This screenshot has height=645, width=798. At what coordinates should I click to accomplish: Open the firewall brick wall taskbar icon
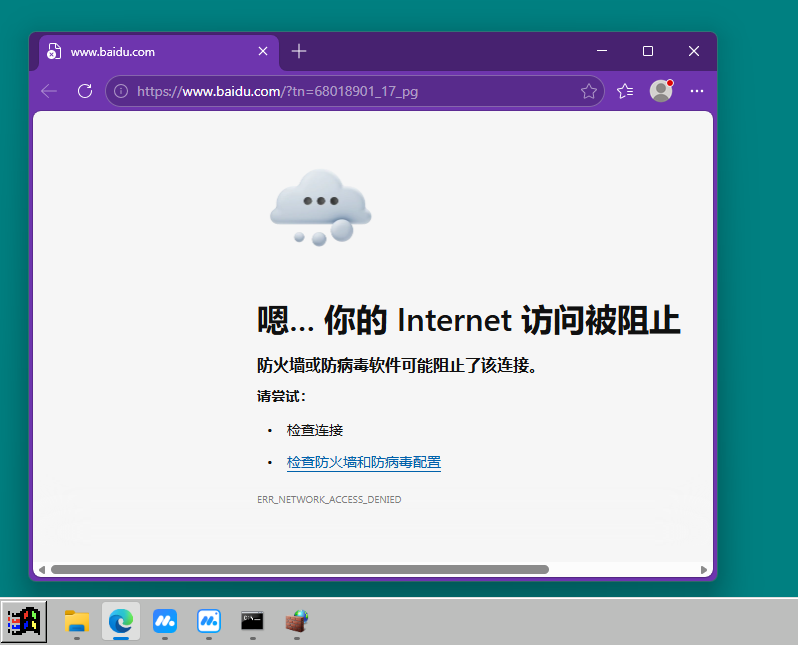pos(297,622)
